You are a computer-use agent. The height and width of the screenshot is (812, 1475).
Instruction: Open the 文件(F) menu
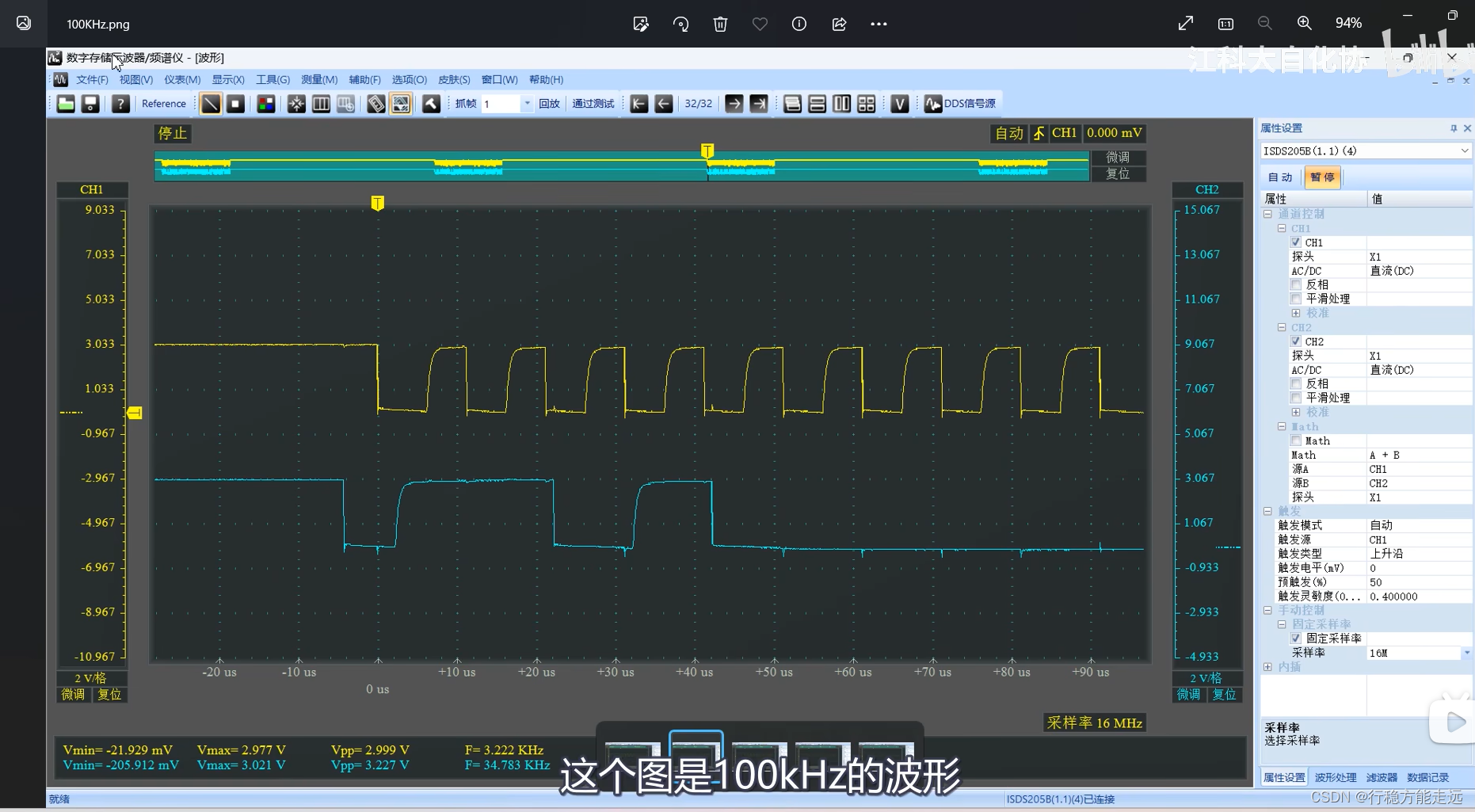(x=92, y=80)
